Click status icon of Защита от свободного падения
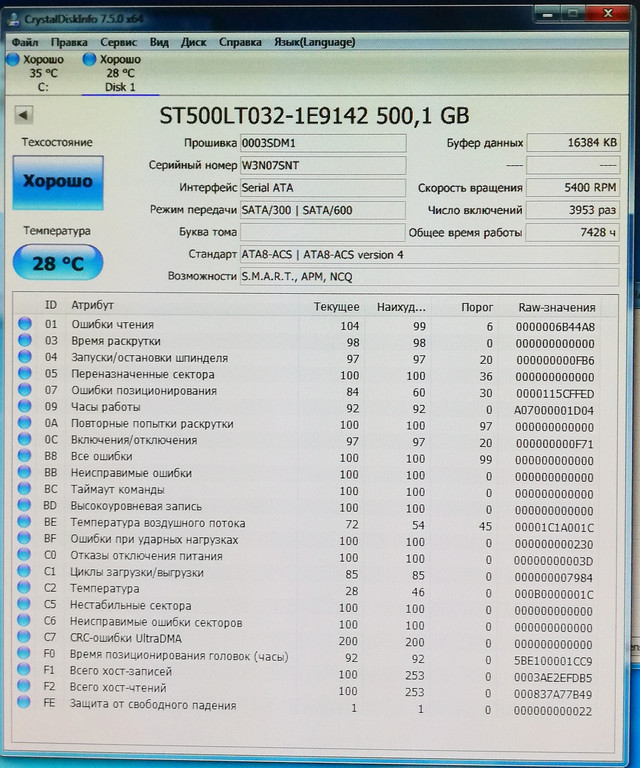 (x=25, y=705)
